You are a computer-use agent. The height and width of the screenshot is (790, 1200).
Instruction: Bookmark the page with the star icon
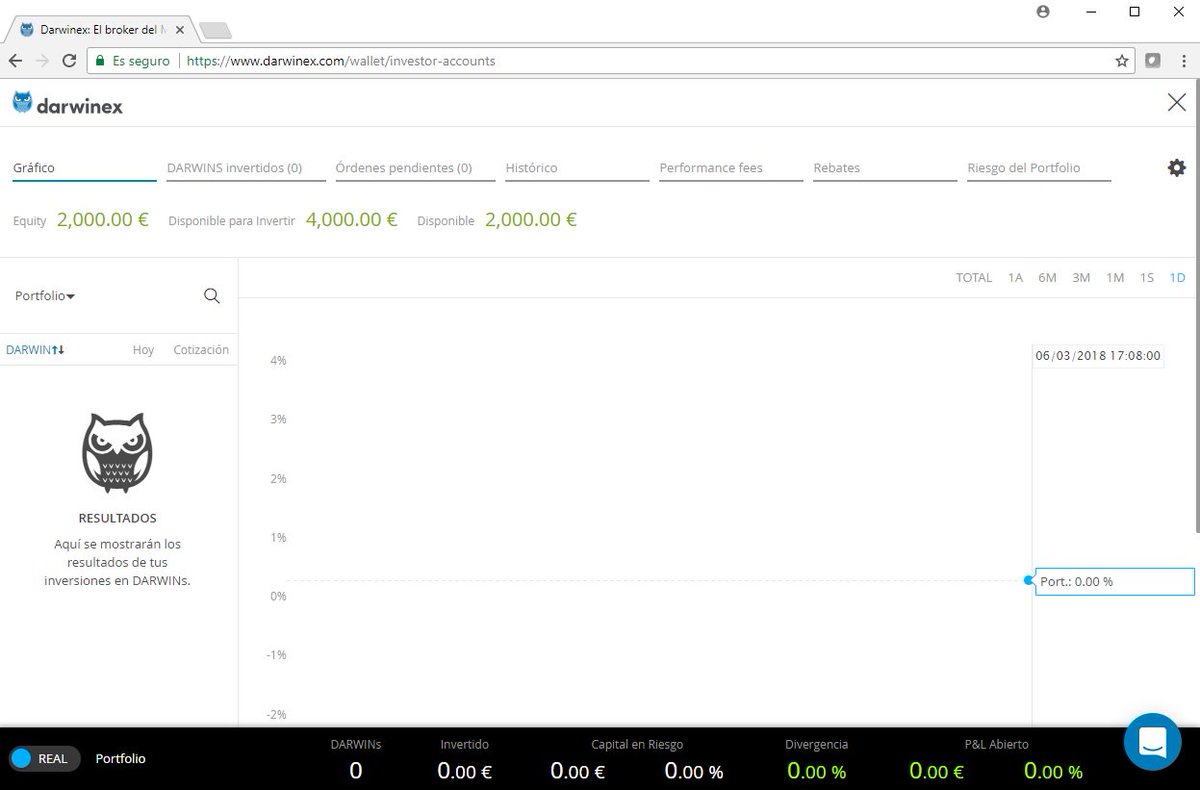point(1122,61)
